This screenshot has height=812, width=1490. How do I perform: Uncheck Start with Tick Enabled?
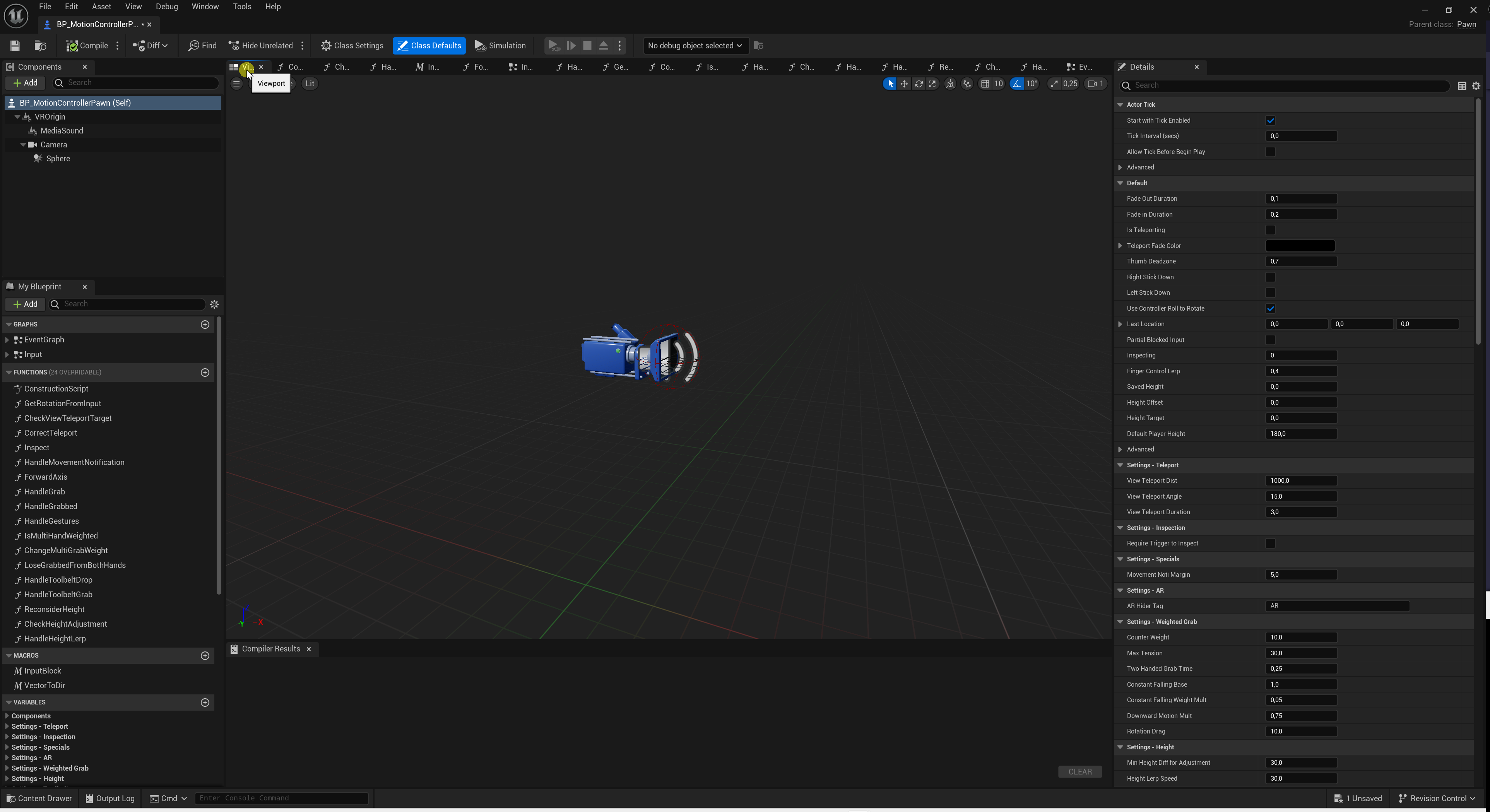[1270, 121]
